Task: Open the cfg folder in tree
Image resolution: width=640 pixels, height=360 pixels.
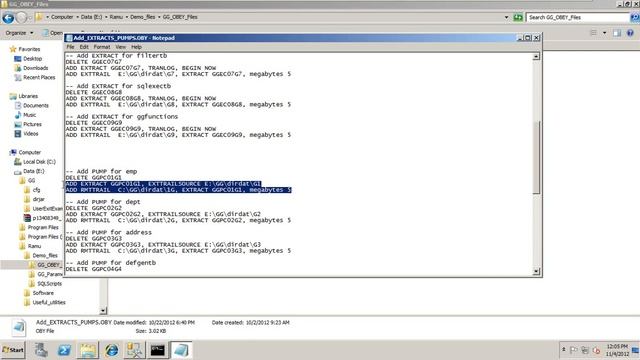Action: point(36,190)
